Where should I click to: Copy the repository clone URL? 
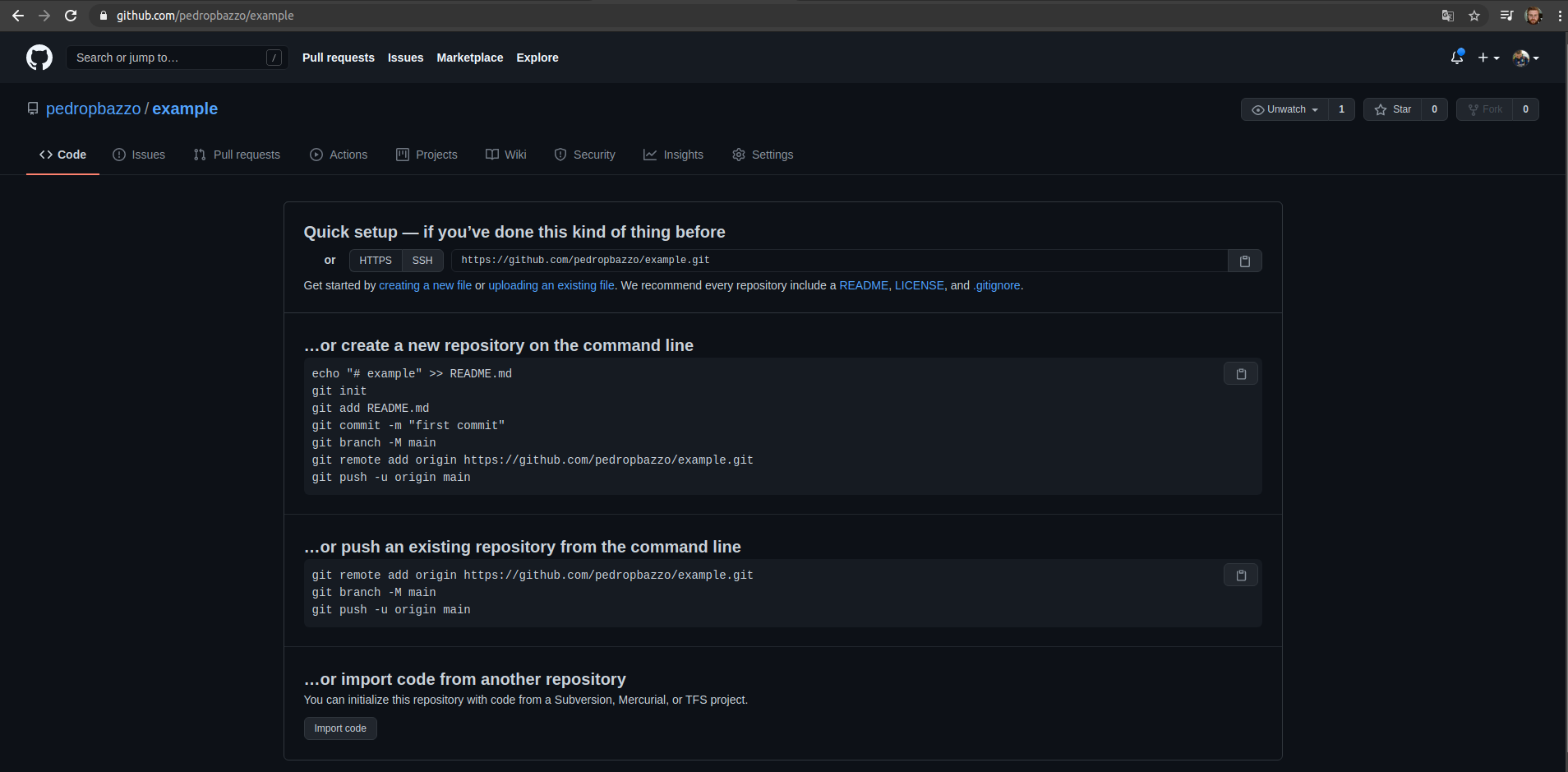[x=1245, y=261]
